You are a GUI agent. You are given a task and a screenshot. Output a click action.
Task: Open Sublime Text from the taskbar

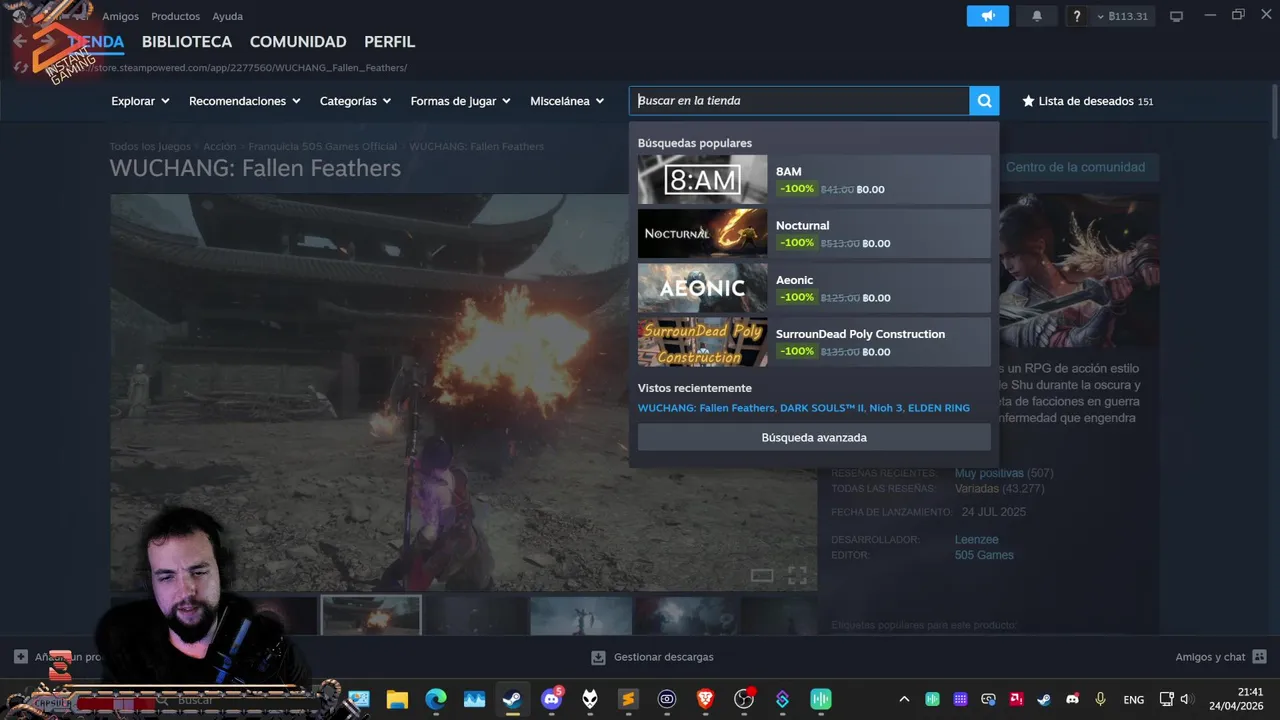(628, 699)
